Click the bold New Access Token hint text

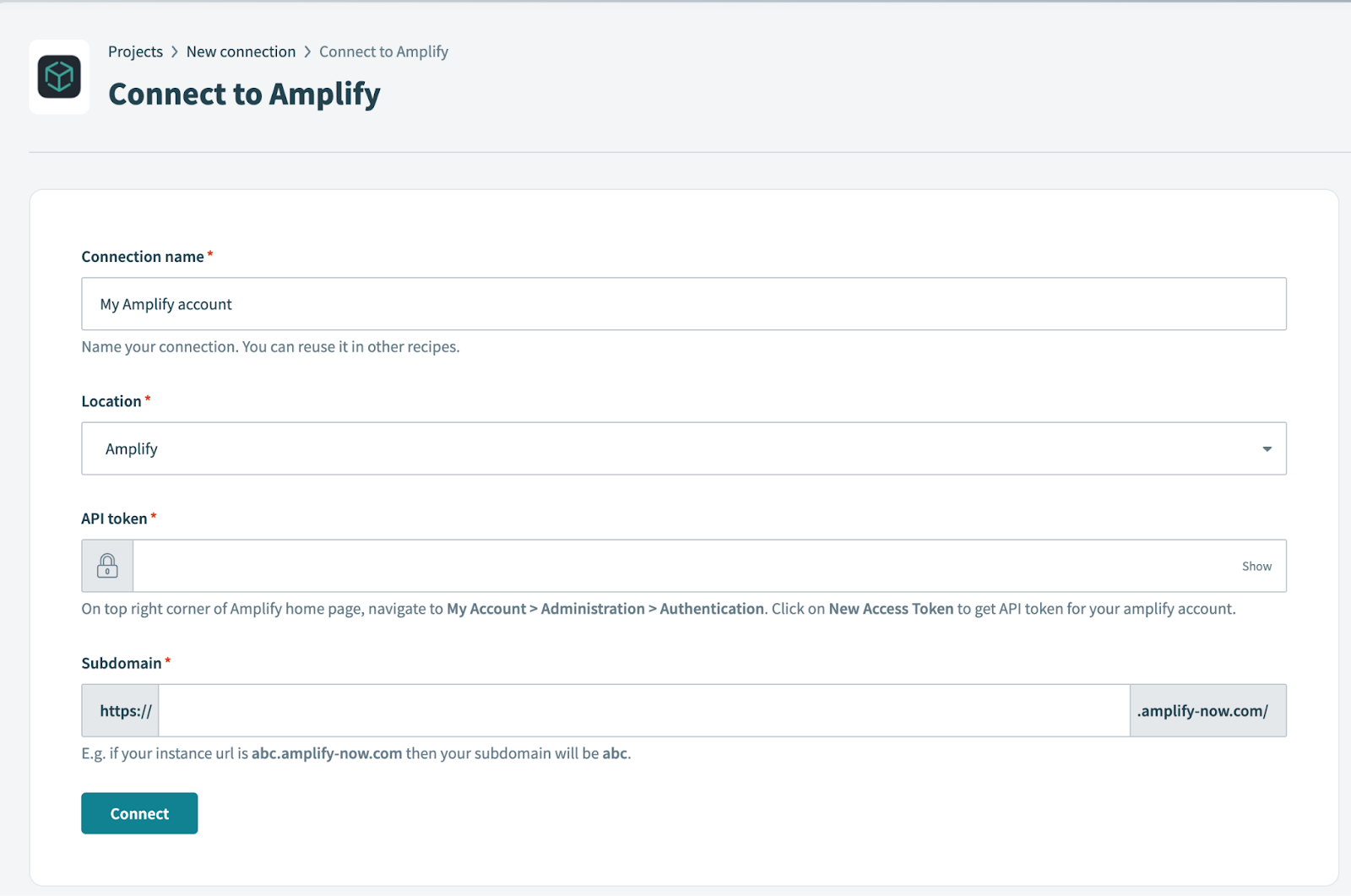(x=890, y=608)
